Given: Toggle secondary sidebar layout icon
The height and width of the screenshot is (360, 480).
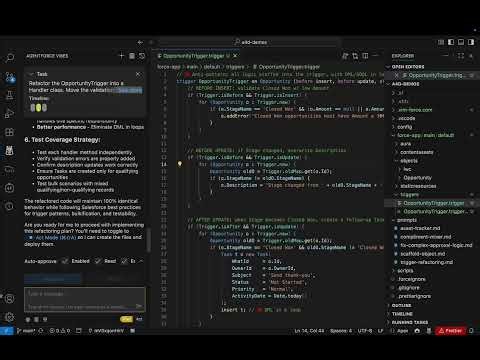Looking at the screenshot, I should pos(471,42).
